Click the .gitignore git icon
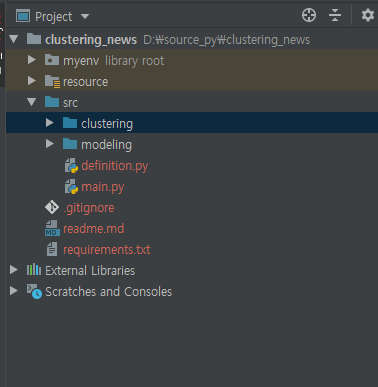The height and width of the screenshot is (387, 378). pyautogui.click(x=52, y=207)
